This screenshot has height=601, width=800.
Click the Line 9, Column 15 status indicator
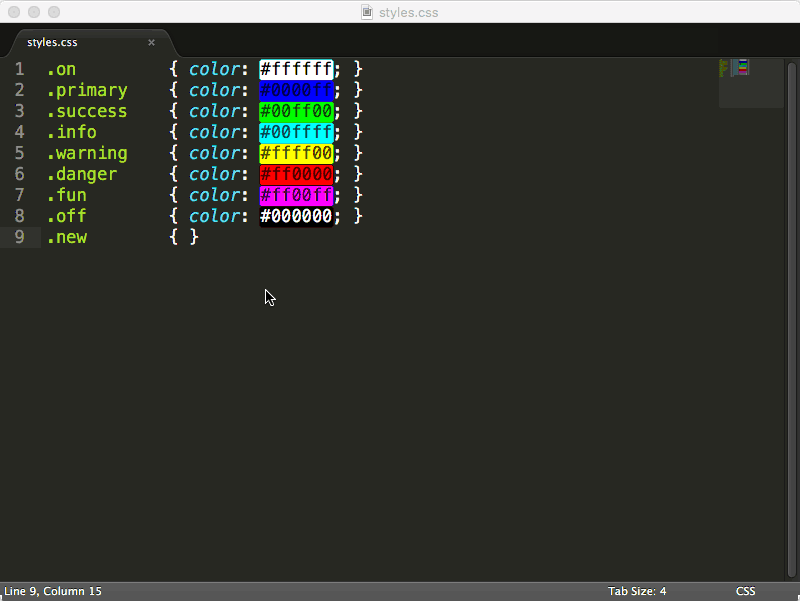pyautogui.click(x=52, y=591)
